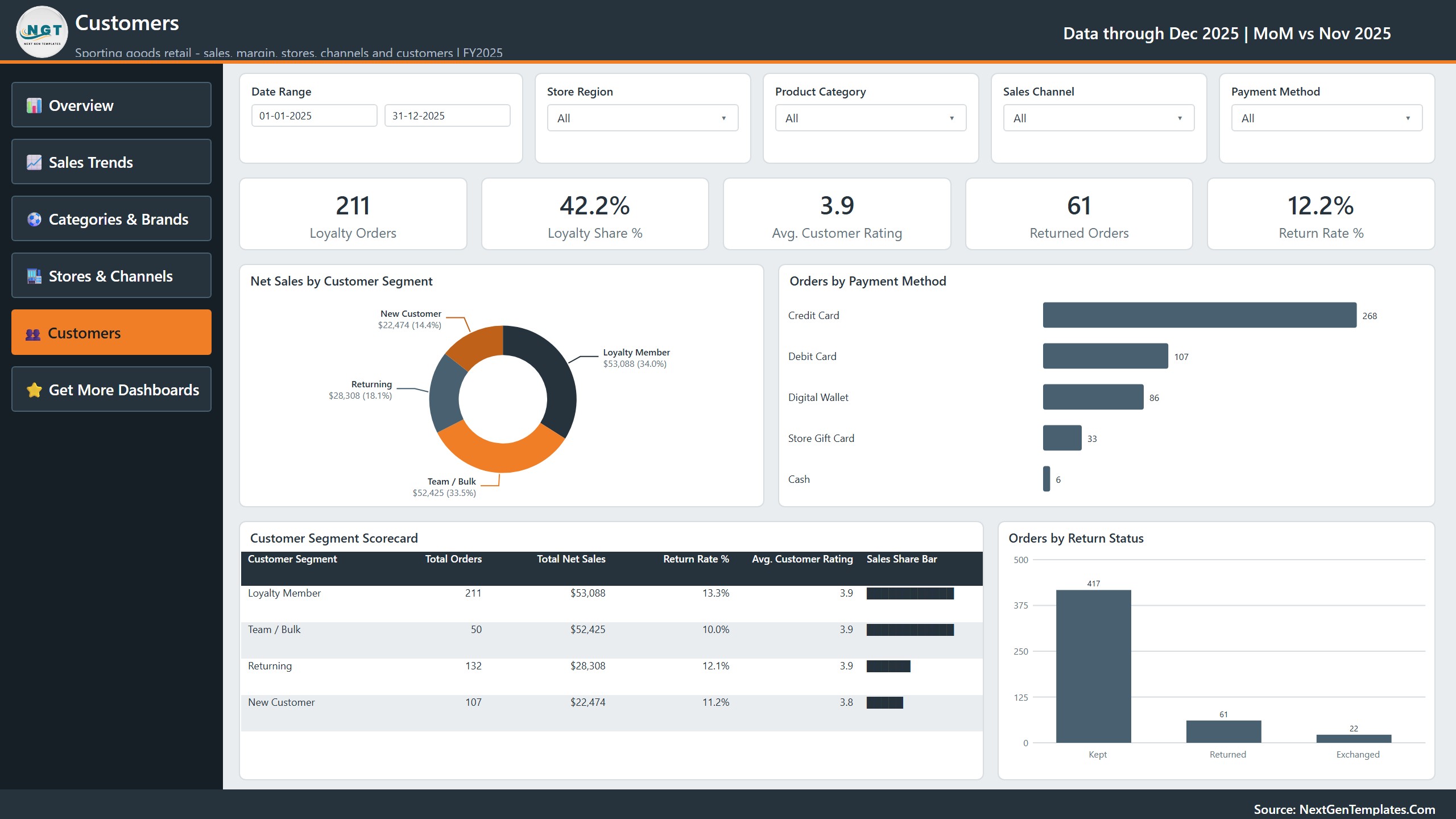
Task: Click the NGT logo in header
Action: (x=42, y=32)
